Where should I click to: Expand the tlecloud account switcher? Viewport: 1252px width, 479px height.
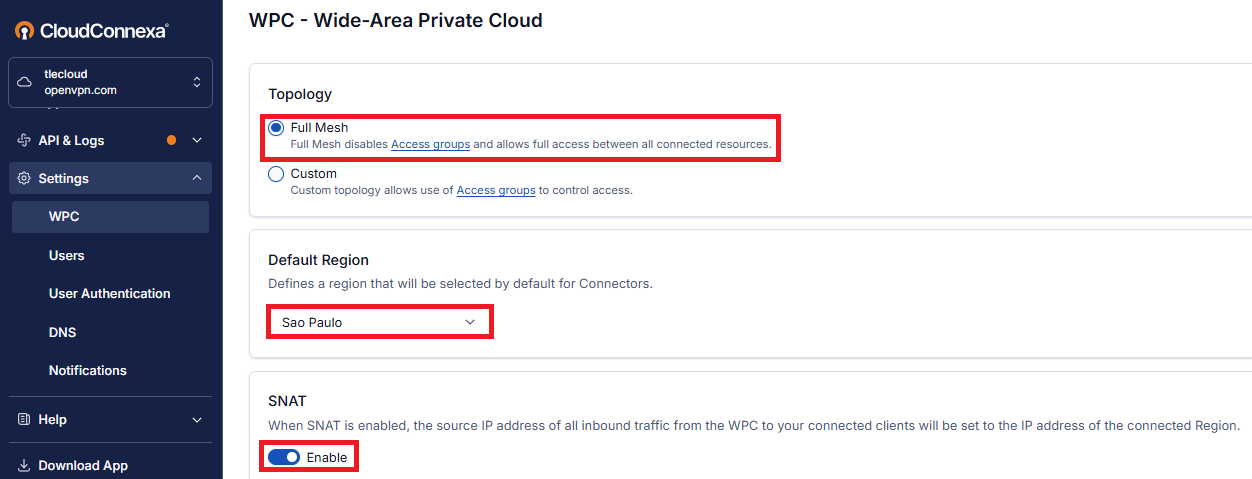click(196, 82)
